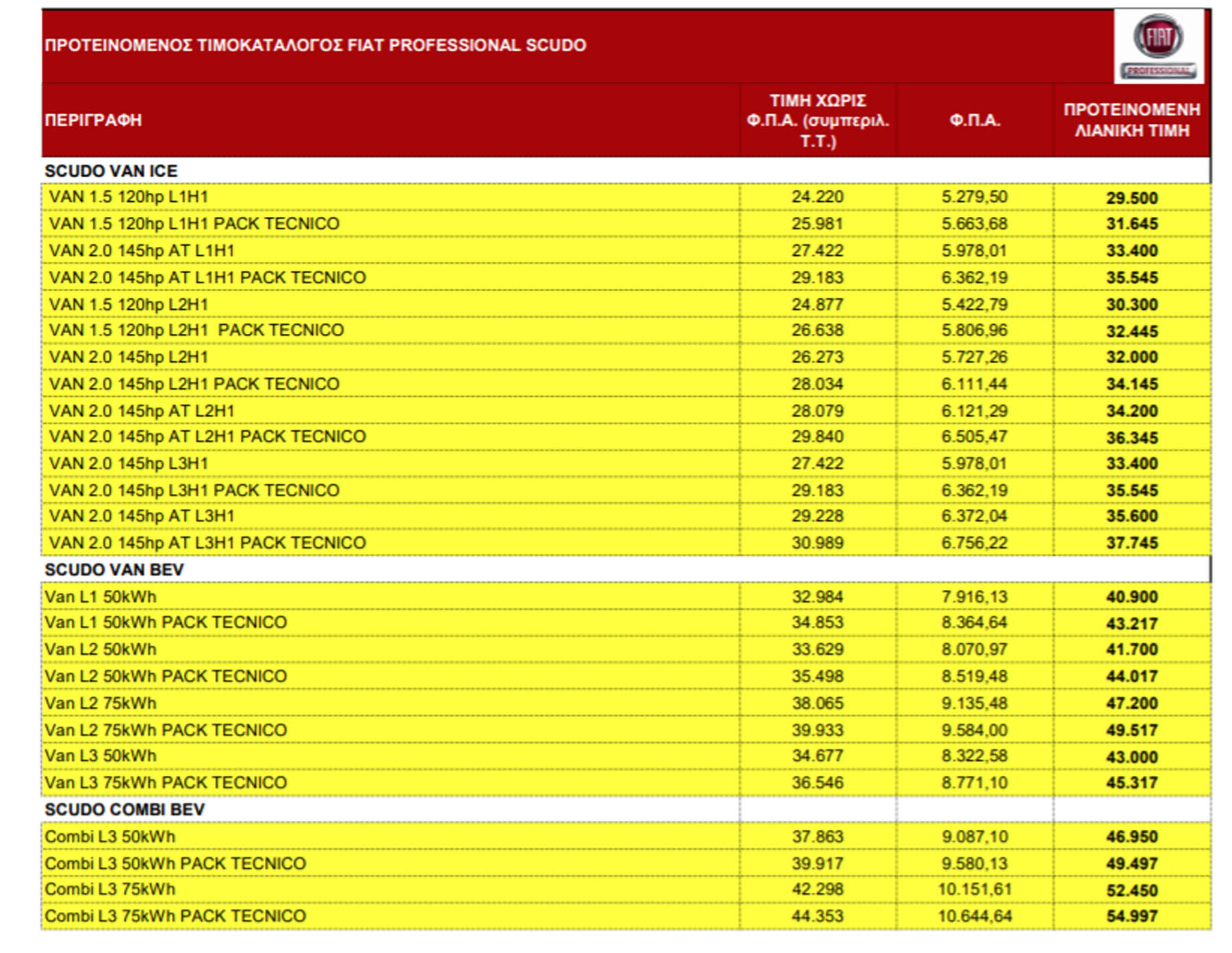Select the Van L2 75kWh PACK TECNICO row

pos(166,730)
